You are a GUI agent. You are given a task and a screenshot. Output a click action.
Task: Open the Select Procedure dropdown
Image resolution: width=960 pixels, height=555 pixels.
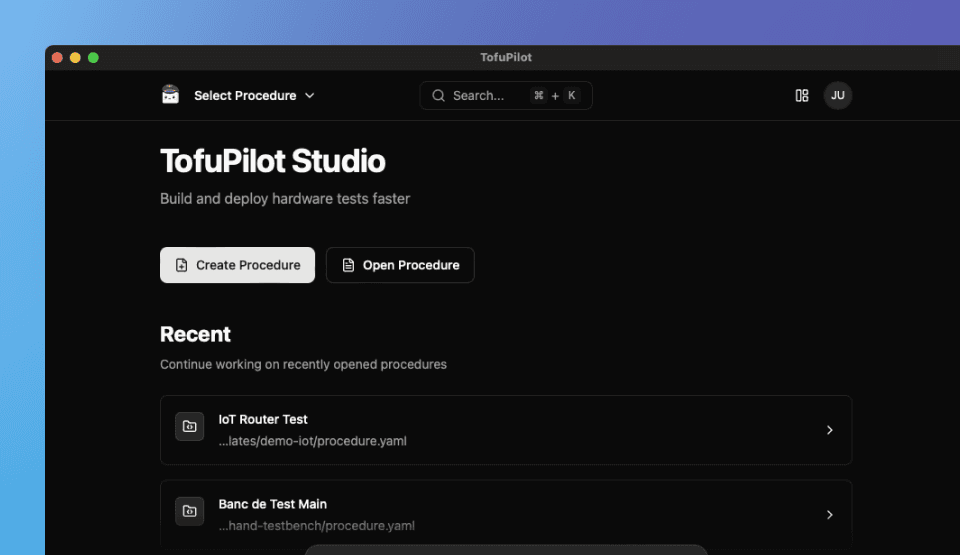point(254,96)
